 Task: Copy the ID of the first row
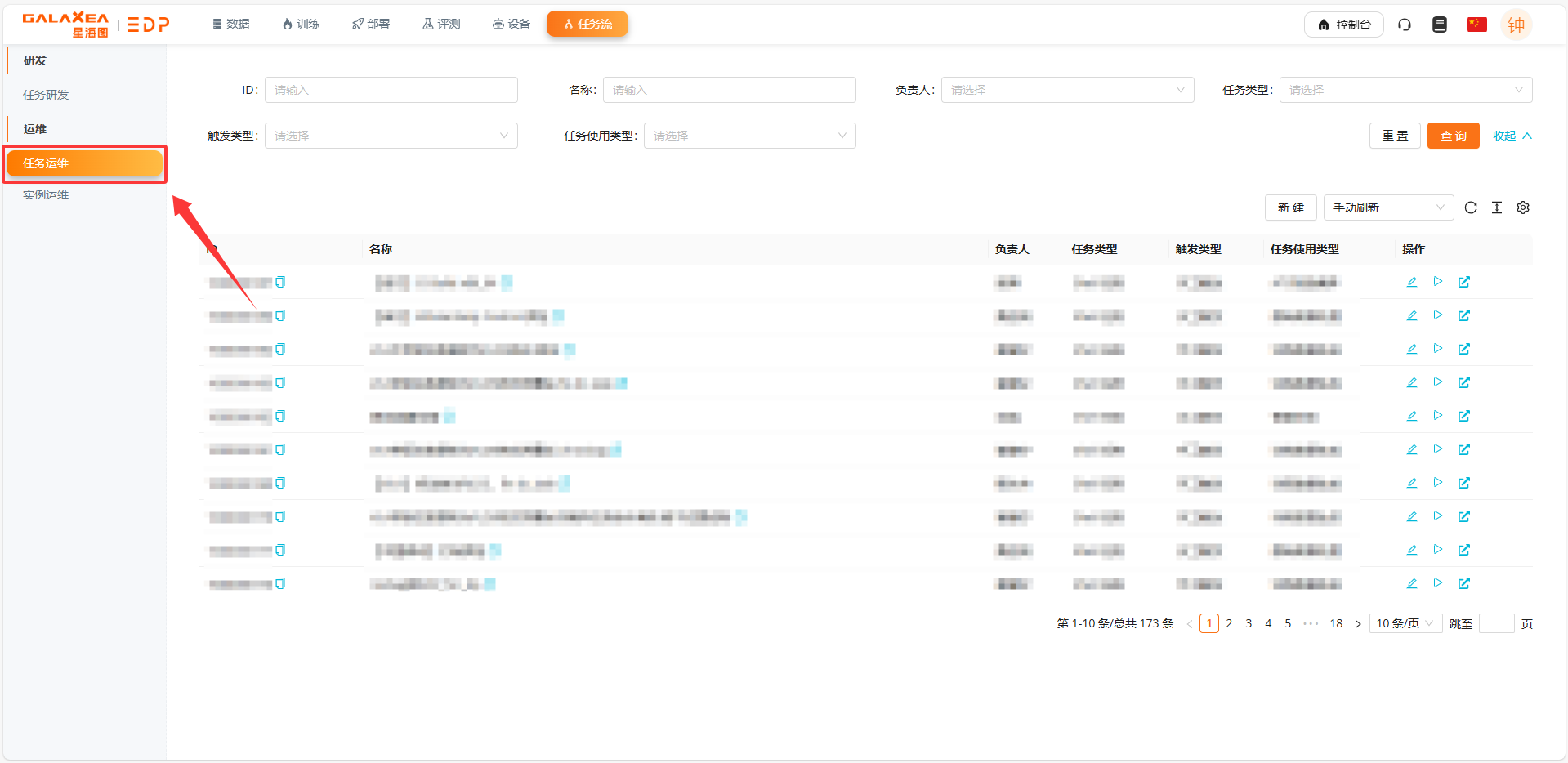click(280, 282)
